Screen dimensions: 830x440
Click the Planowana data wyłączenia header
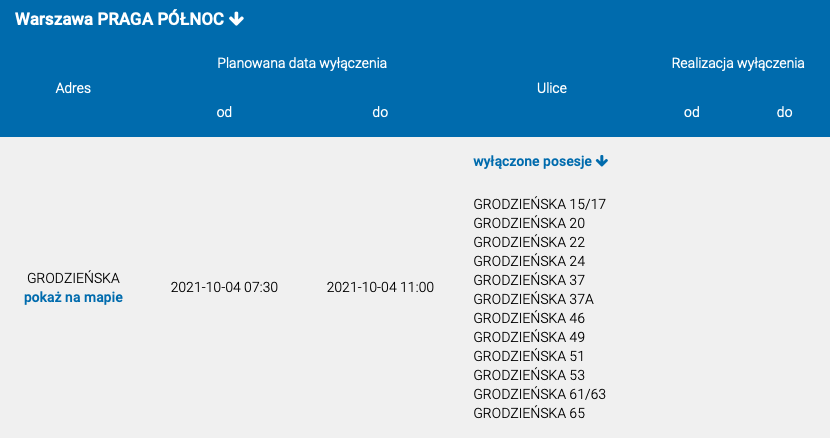pyautogui.click(x=302, y=64)
